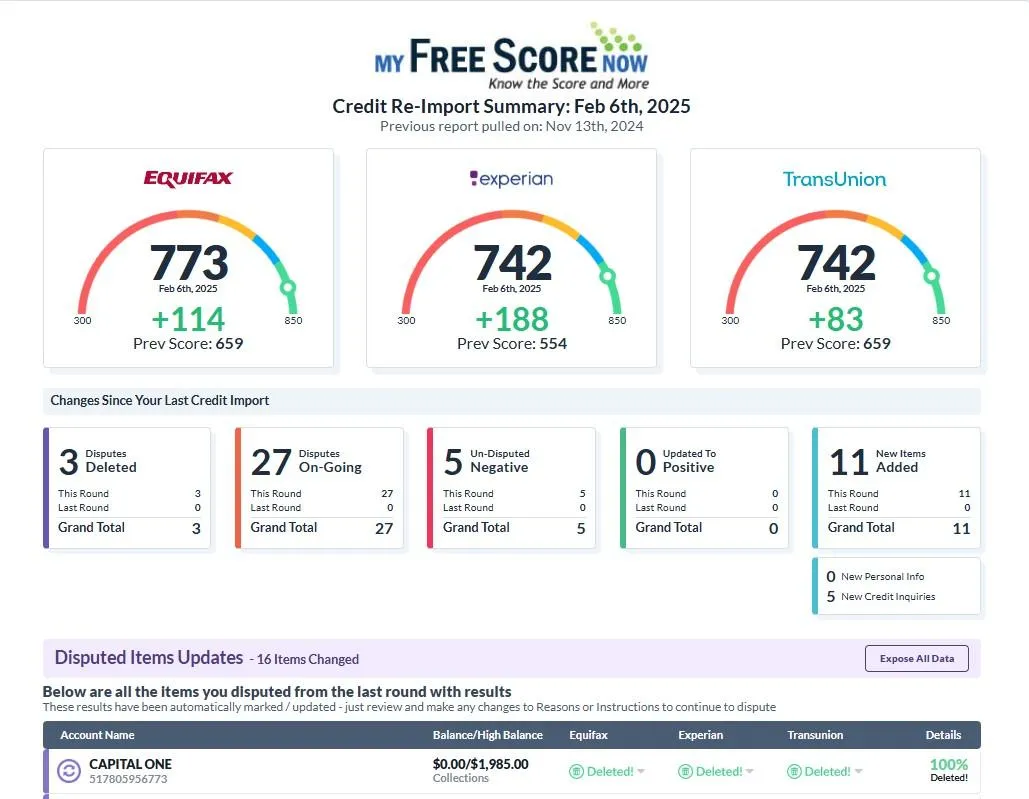Click the marker on the Equifax score gauge
The height and width of the screenshot is (799, 1029).
click(x=287, y=287)
